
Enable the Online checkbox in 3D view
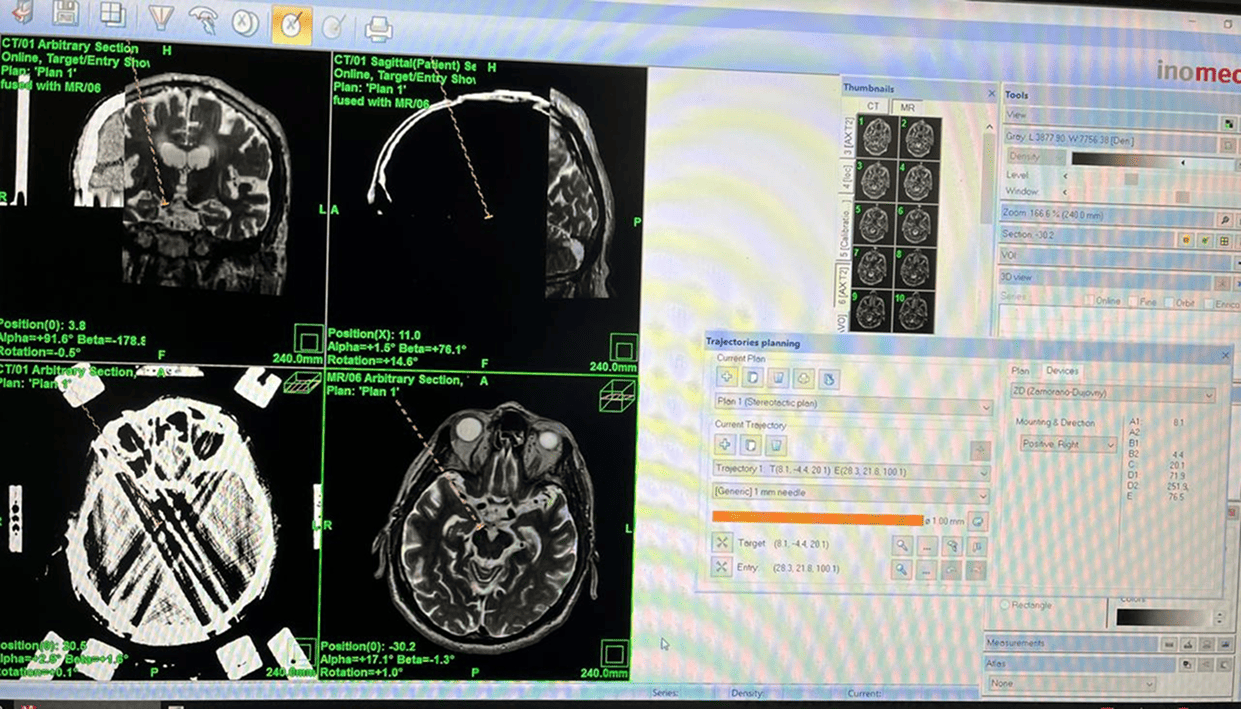pos(1090,301)
